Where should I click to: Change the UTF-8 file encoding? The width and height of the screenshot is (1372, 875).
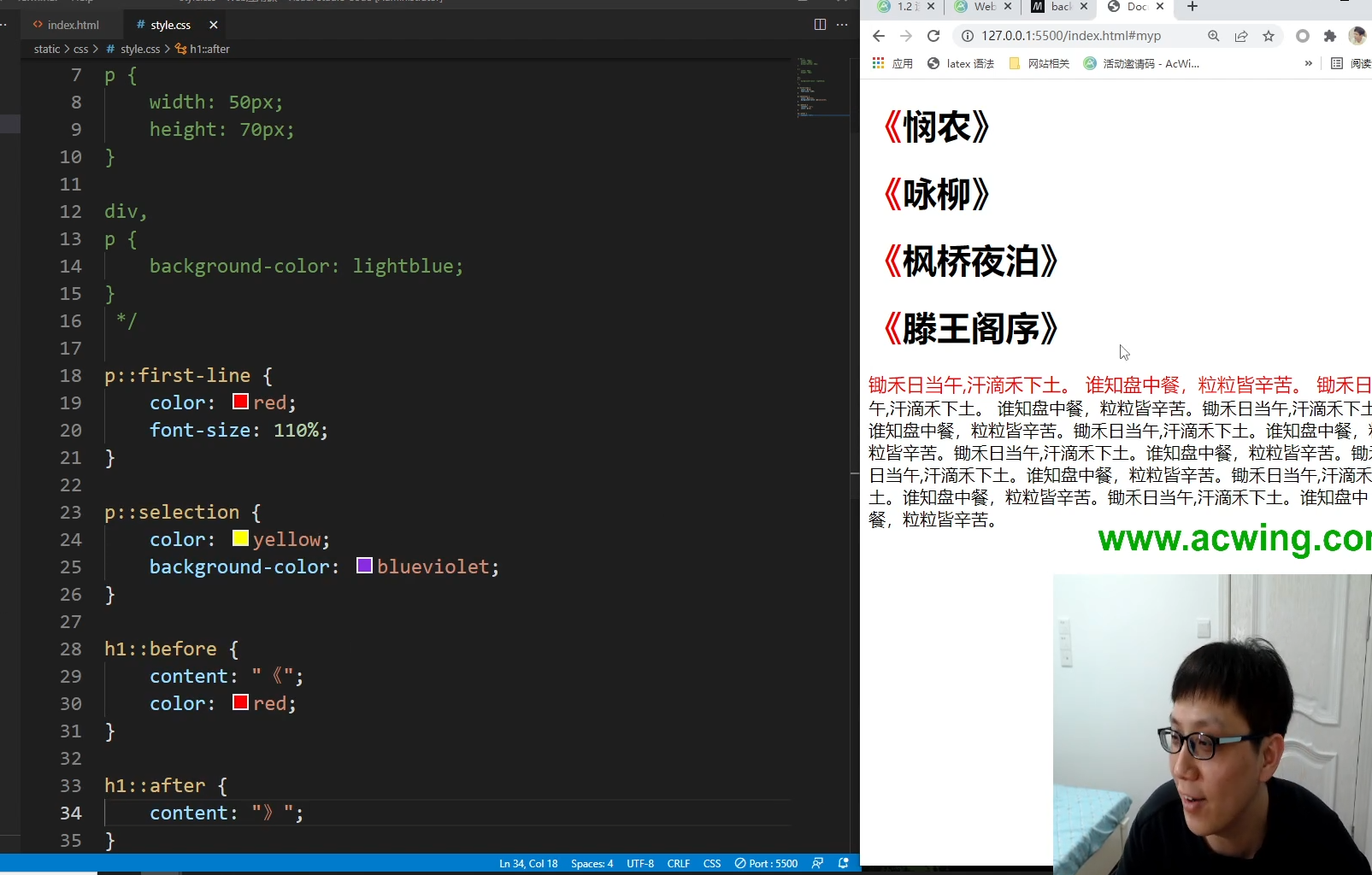[640, 864]
